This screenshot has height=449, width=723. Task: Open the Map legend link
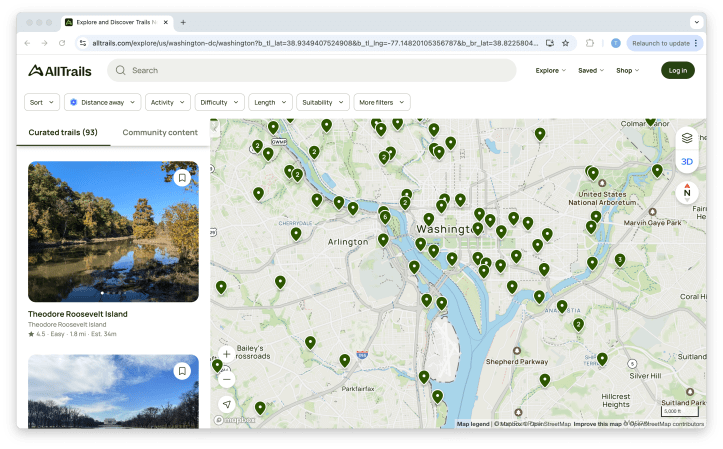[x=473, y=424]
